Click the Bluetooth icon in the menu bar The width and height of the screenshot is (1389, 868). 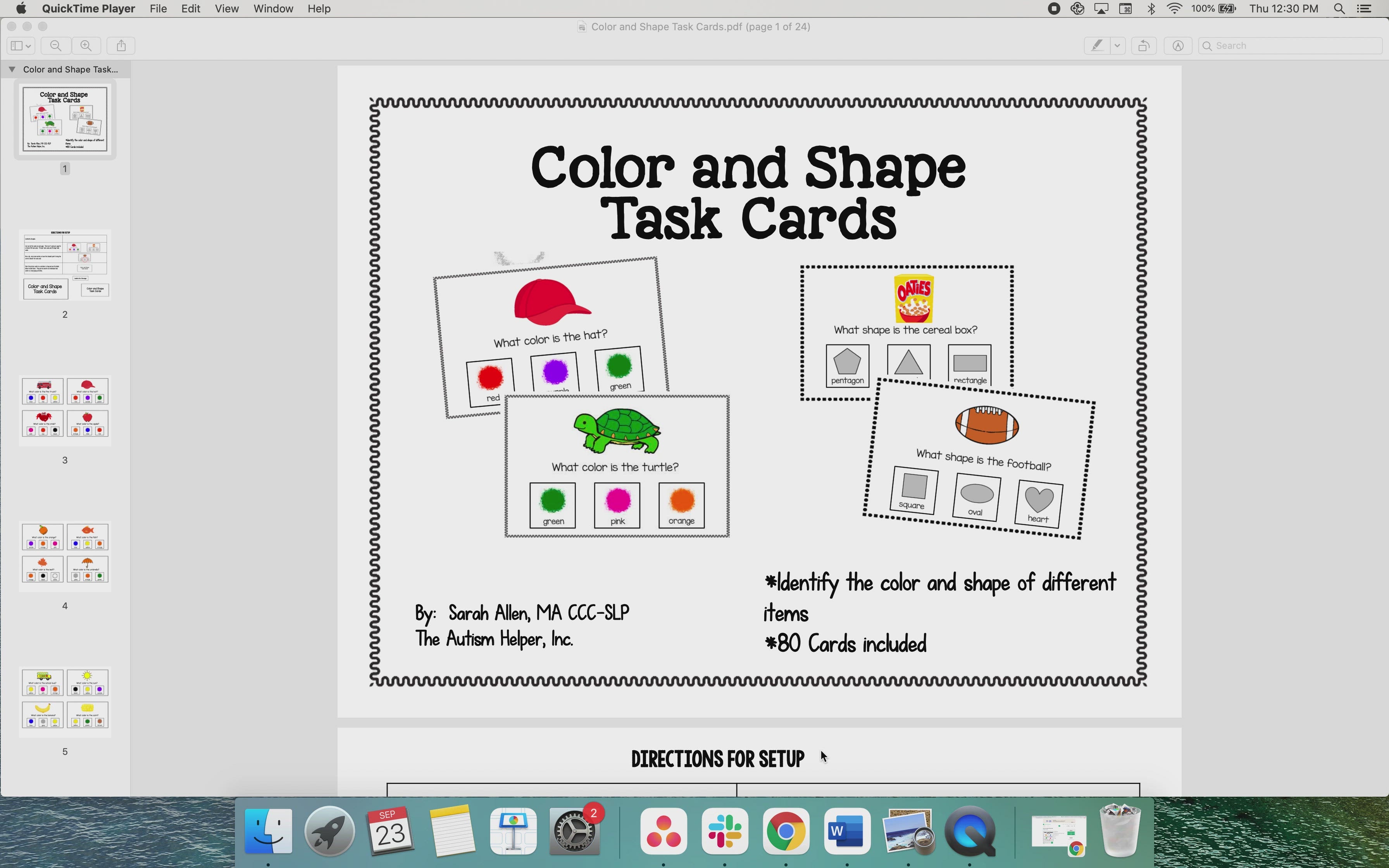pos(1150,9)
